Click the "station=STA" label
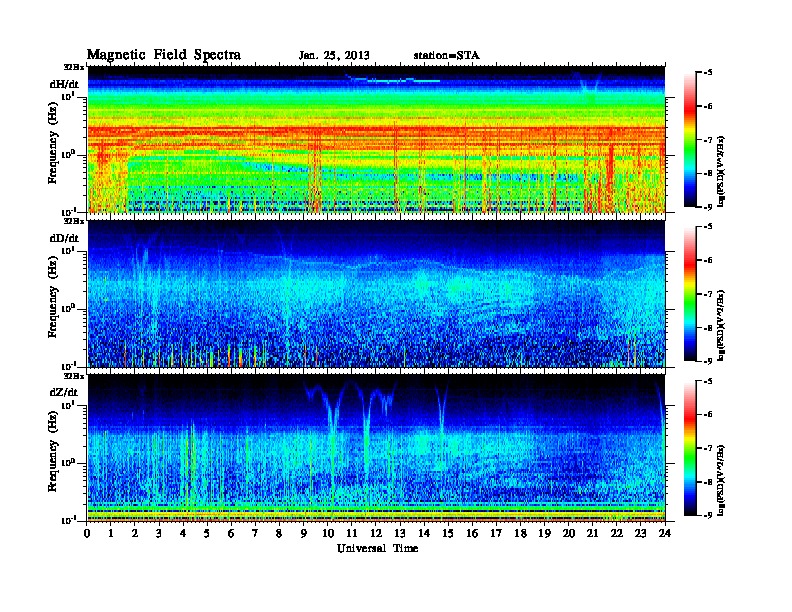The width and height of the screenshot is (792, 612). (x=446, y=56)
